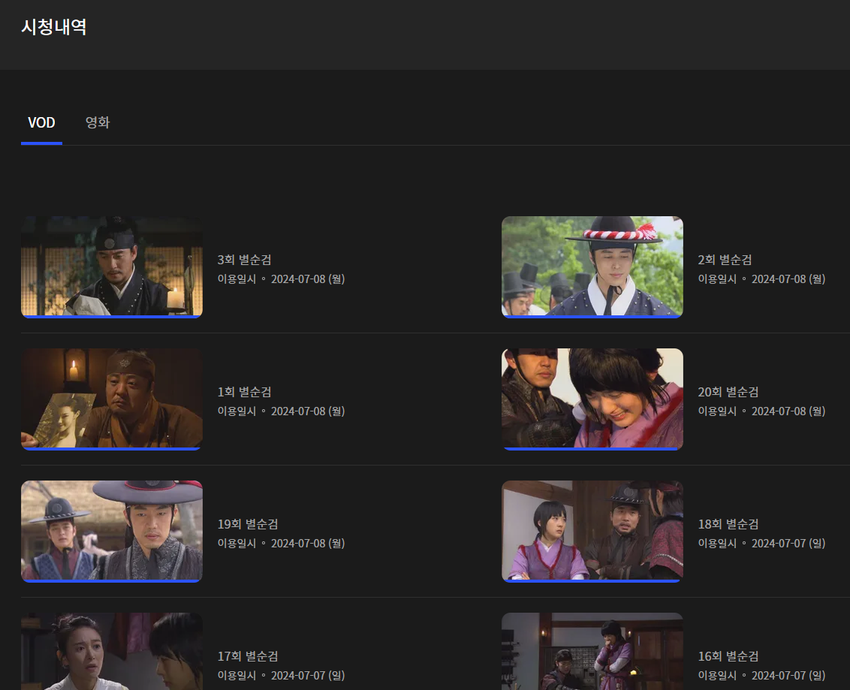Click watch progress bar under 18회 thumbnail

click(x=591, y=581)
